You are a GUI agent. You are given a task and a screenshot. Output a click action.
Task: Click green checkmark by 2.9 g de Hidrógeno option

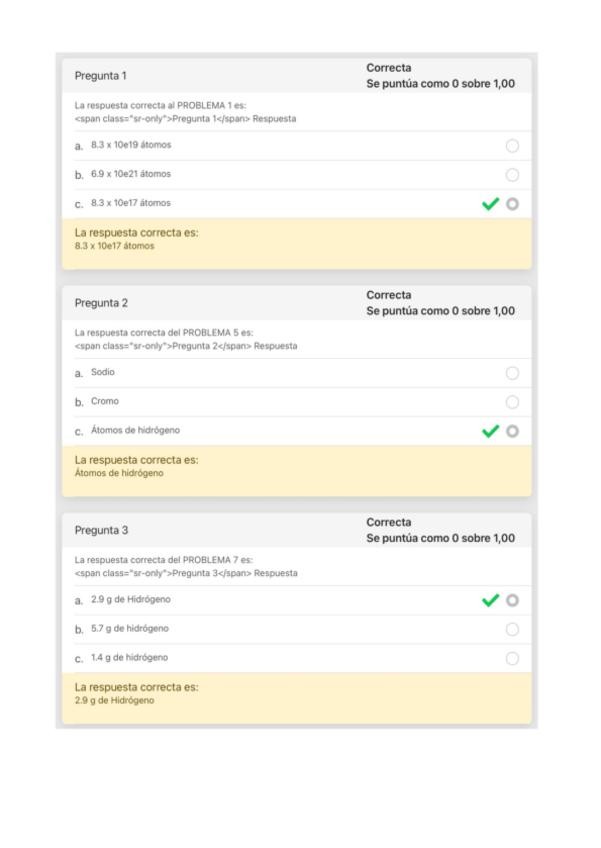pos(491,600)
